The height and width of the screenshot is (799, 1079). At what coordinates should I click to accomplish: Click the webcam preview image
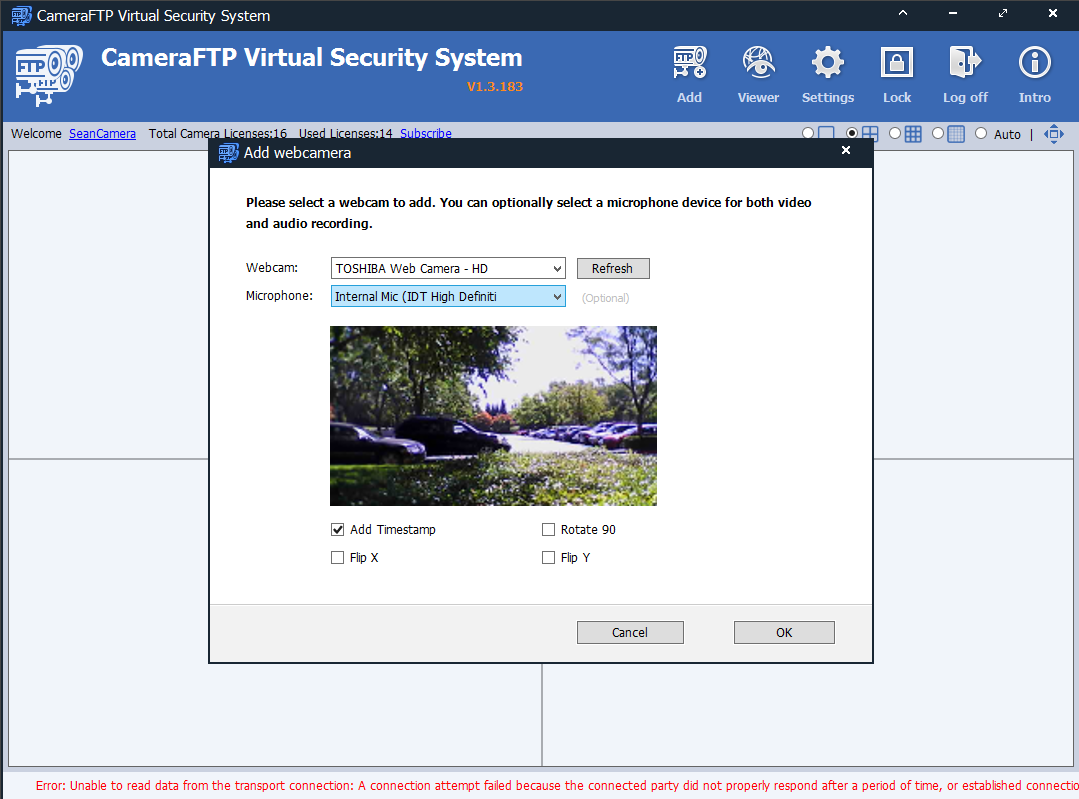(493, 416)
